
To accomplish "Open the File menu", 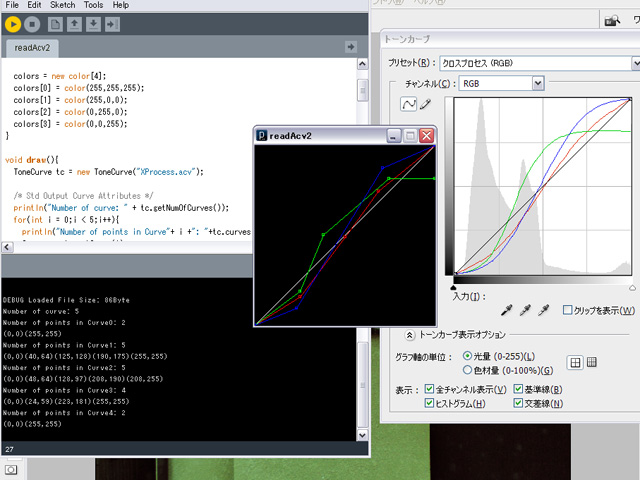I will tap(12, 5).
